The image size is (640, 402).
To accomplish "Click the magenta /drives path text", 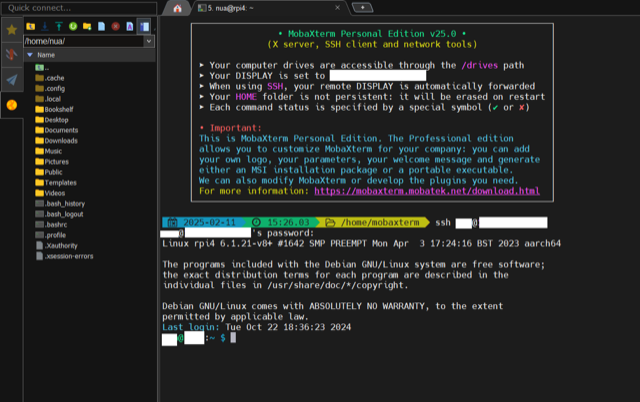I will coord(479,65).
